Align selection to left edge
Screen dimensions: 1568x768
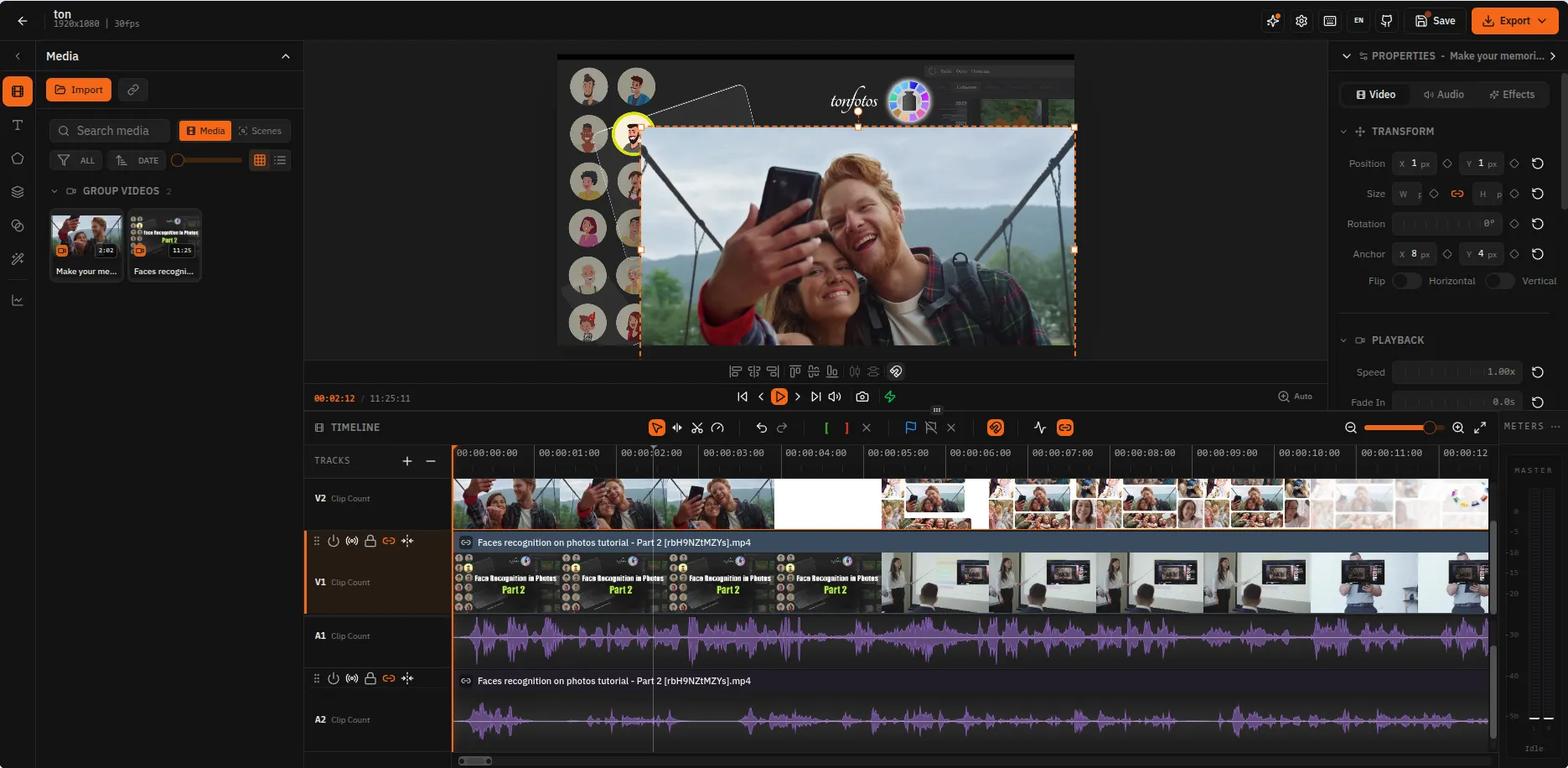pyautogui.click(x=735, y=371)
